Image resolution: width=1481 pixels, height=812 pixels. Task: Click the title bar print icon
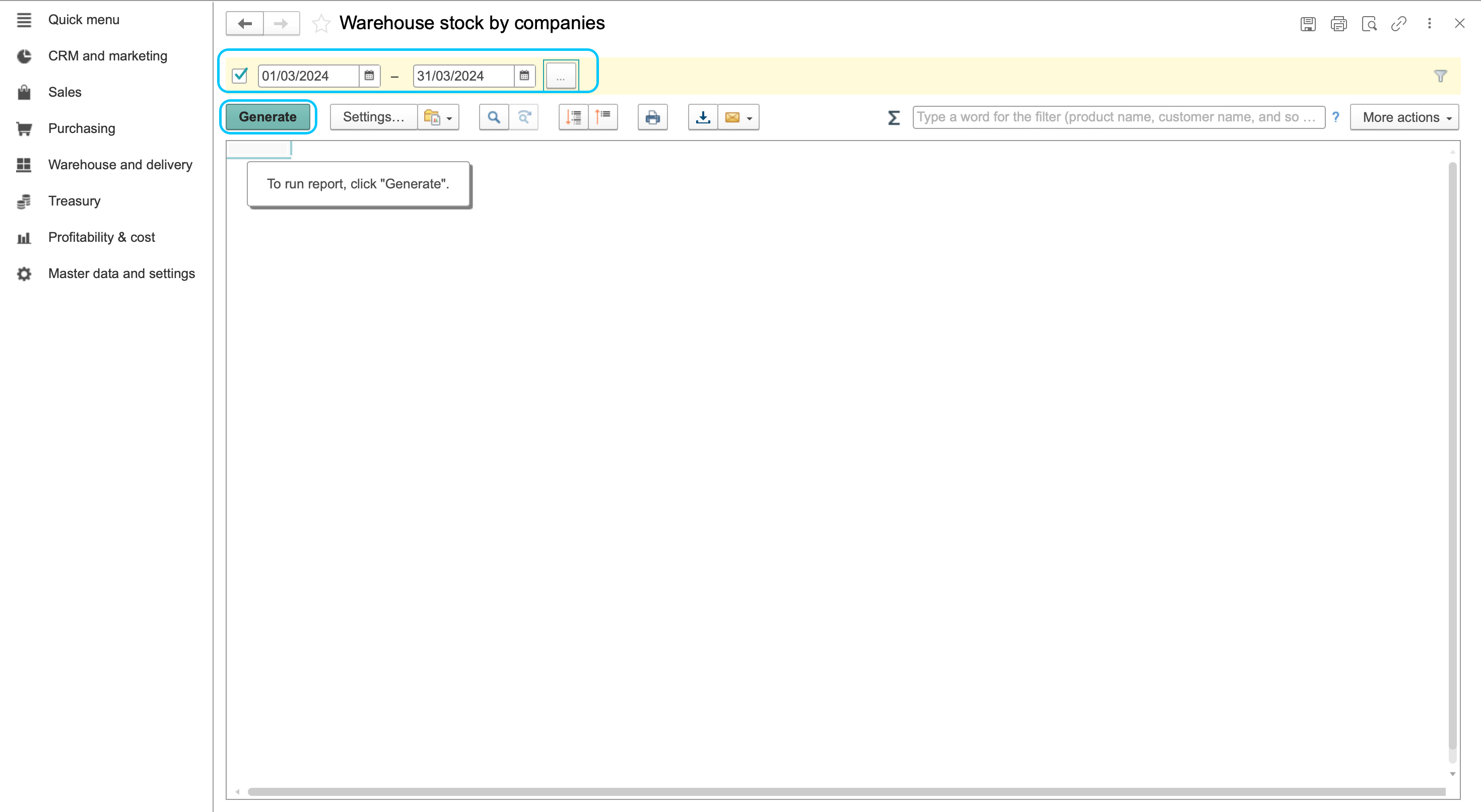tap(1338, 24)
